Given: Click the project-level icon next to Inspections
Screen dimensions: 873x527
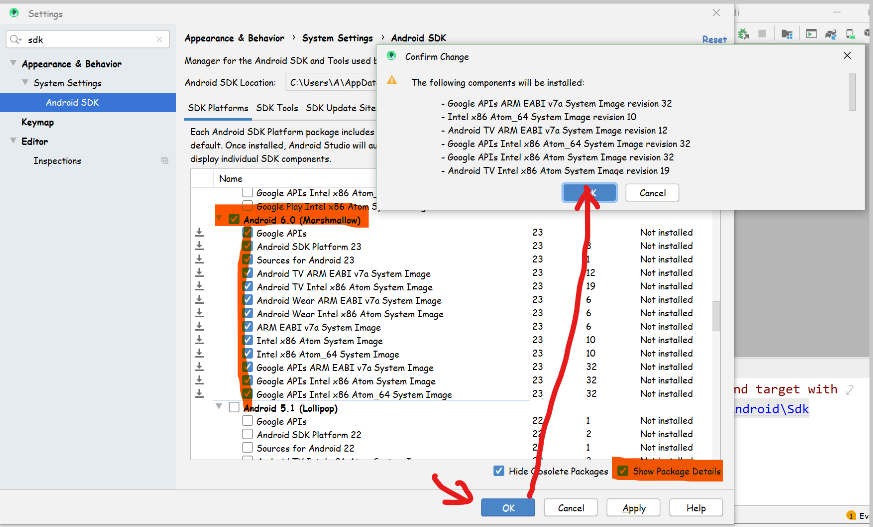Looking at the screenshot, I should coord(165,160).
